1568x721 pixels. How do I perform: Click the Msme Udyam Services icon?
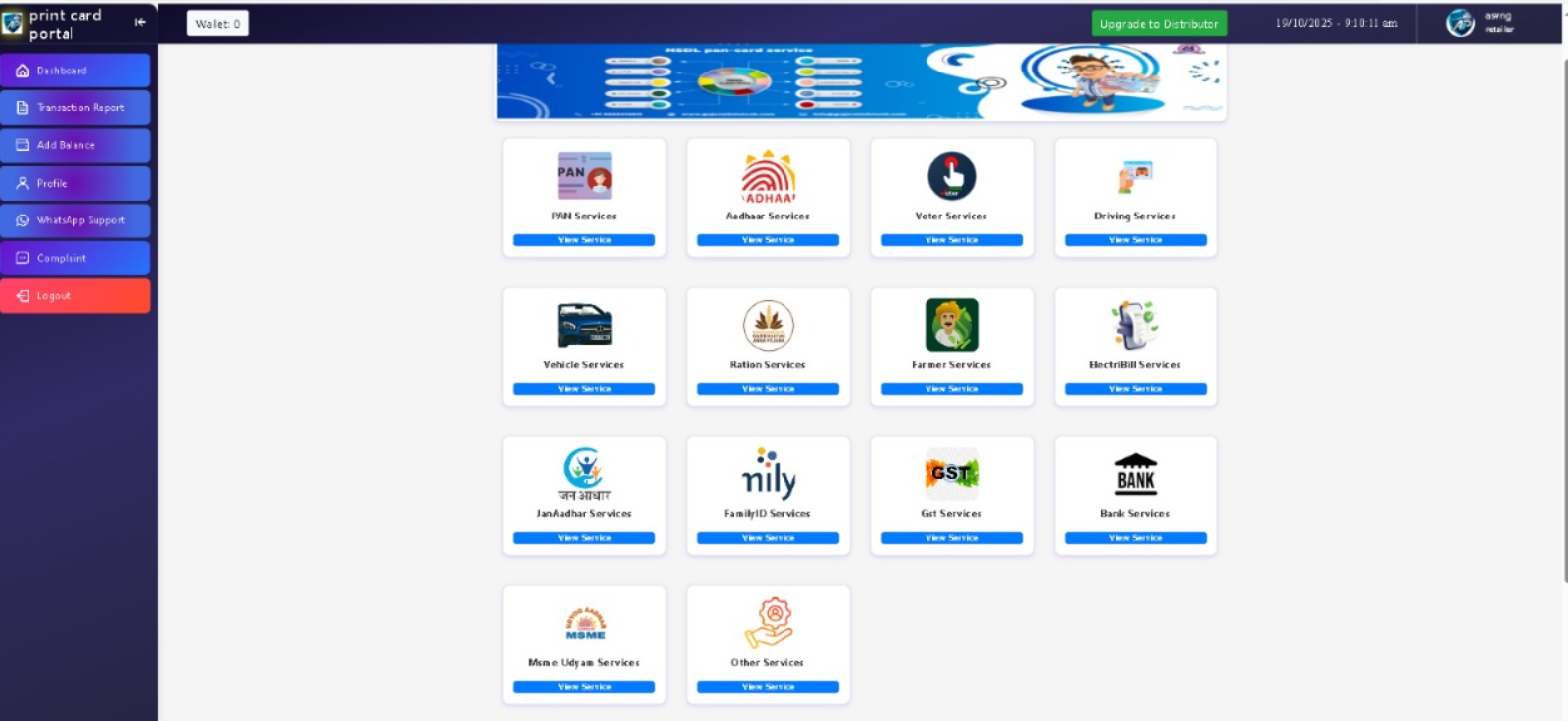click(584, 623)
